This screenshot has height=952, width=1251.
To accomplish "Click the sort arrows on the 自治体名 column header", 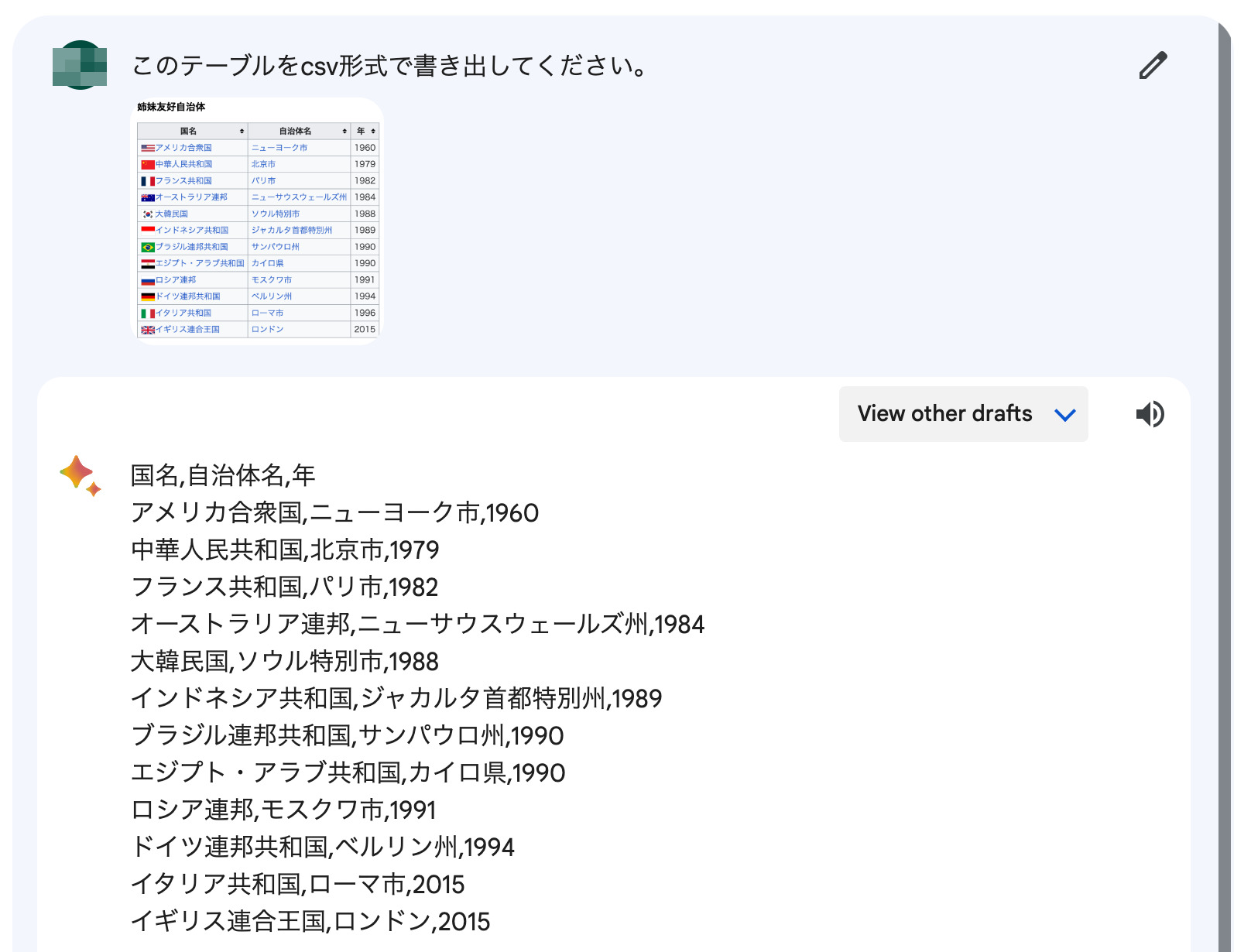I will 344,132.
